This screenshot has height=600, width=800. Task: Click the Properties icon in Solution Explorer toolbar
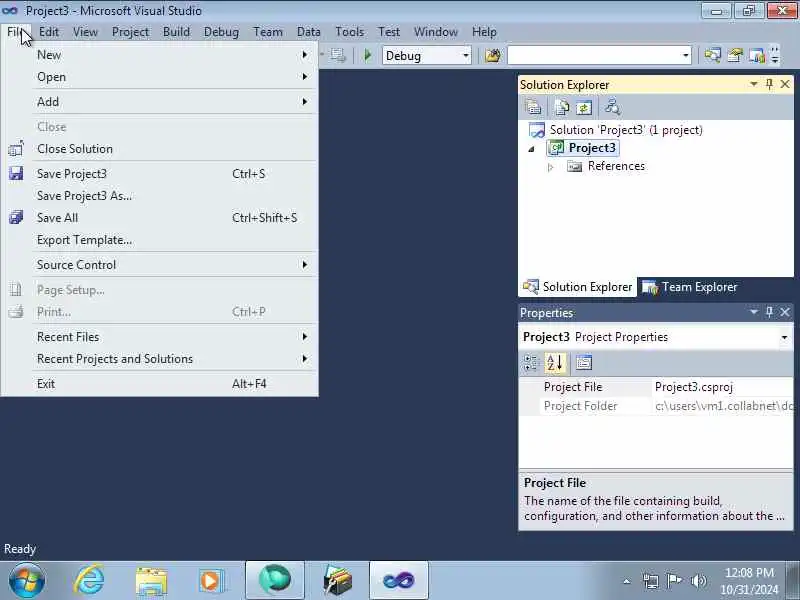pos(534,107)
